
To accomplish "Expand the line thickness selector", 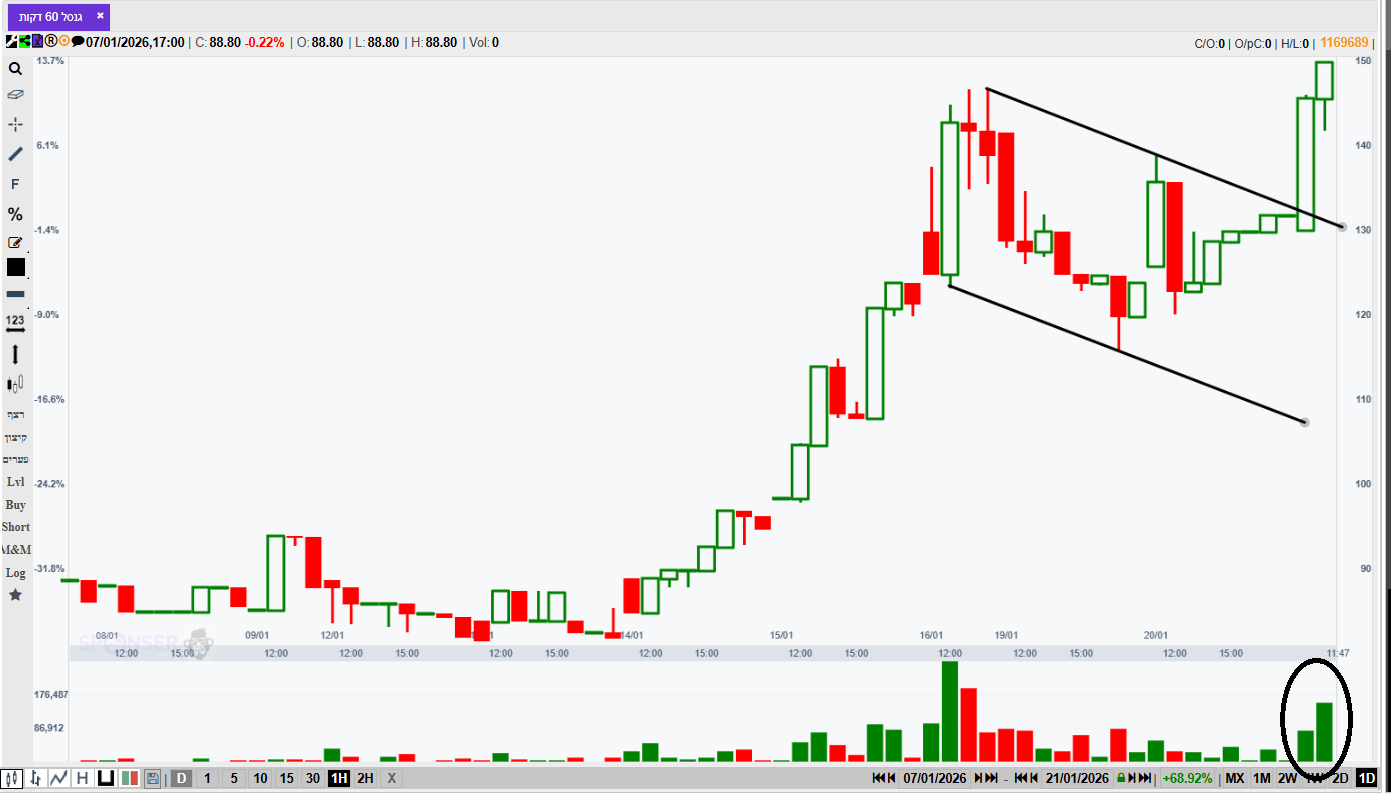I will coord(15,294).
